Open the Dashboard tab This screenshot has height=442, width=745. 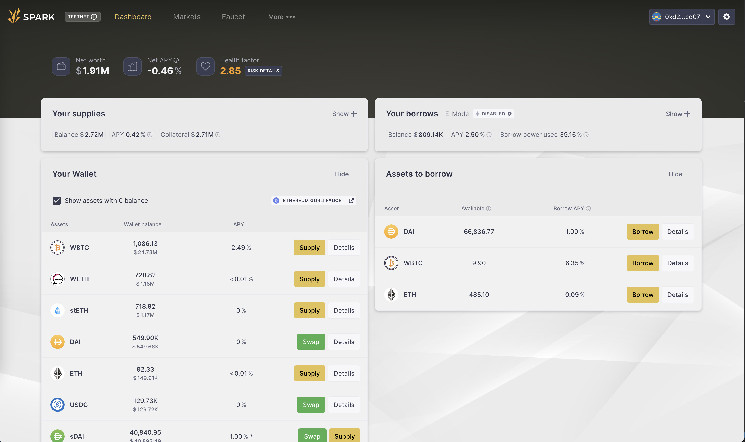coord(133,17)
